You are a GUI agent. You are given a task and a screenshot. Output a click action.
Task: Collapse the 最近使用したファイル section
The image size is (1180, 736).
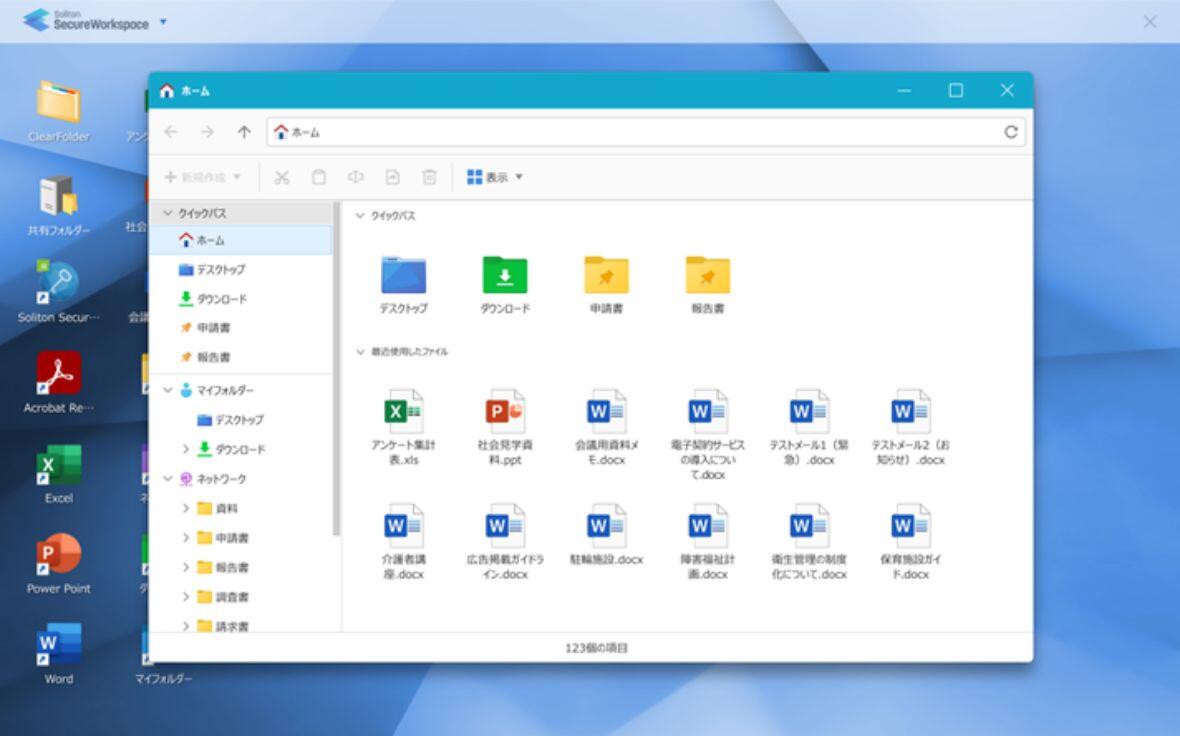tap(360, 351)
